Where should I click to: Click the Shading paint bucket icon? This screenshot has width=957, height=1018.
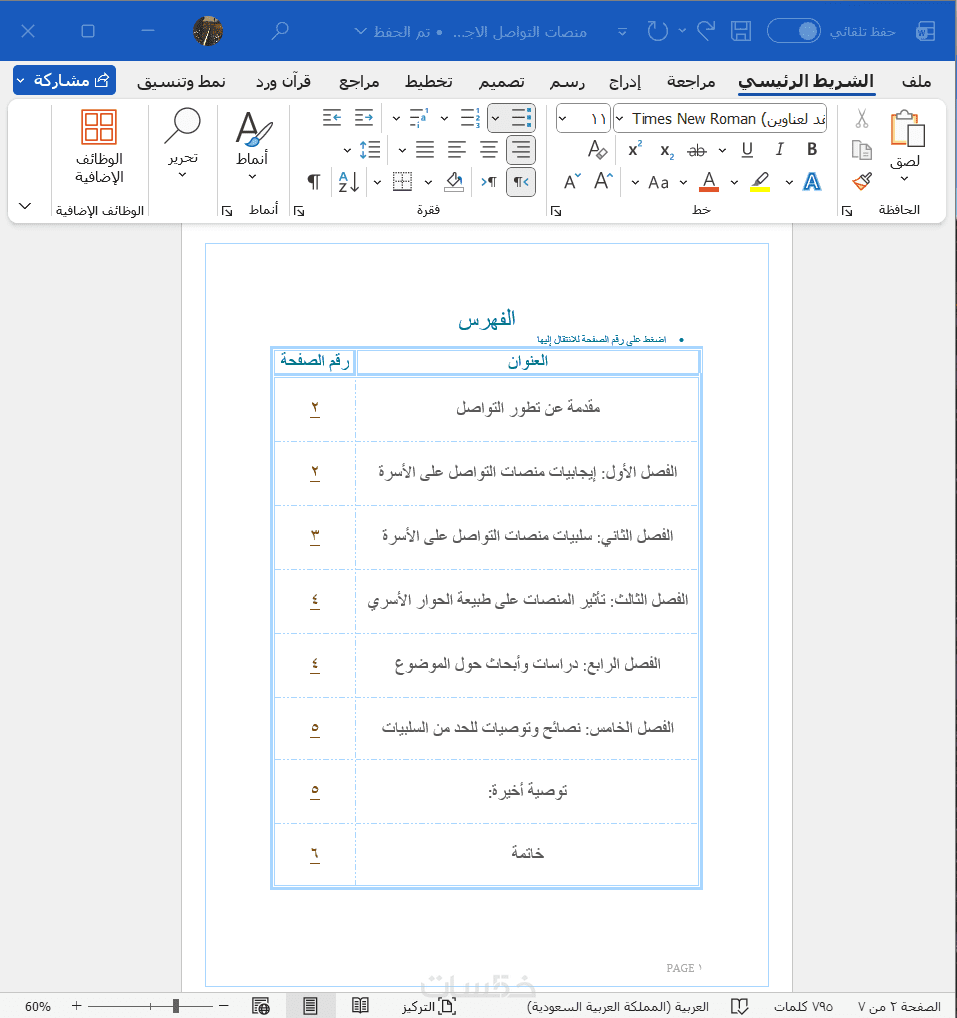(x=454, y=182)
